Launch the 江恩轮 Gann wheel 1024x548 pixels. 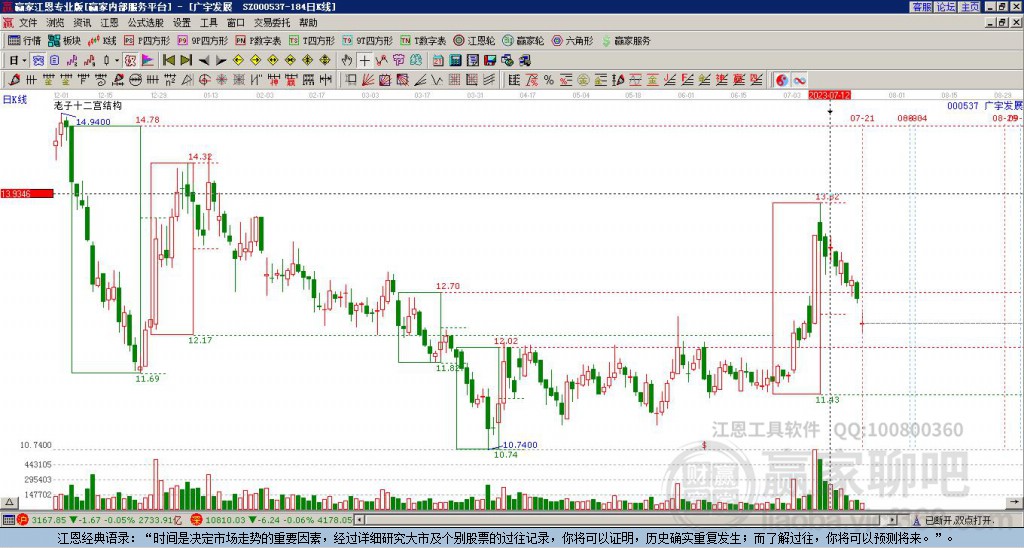pos(474,40)
